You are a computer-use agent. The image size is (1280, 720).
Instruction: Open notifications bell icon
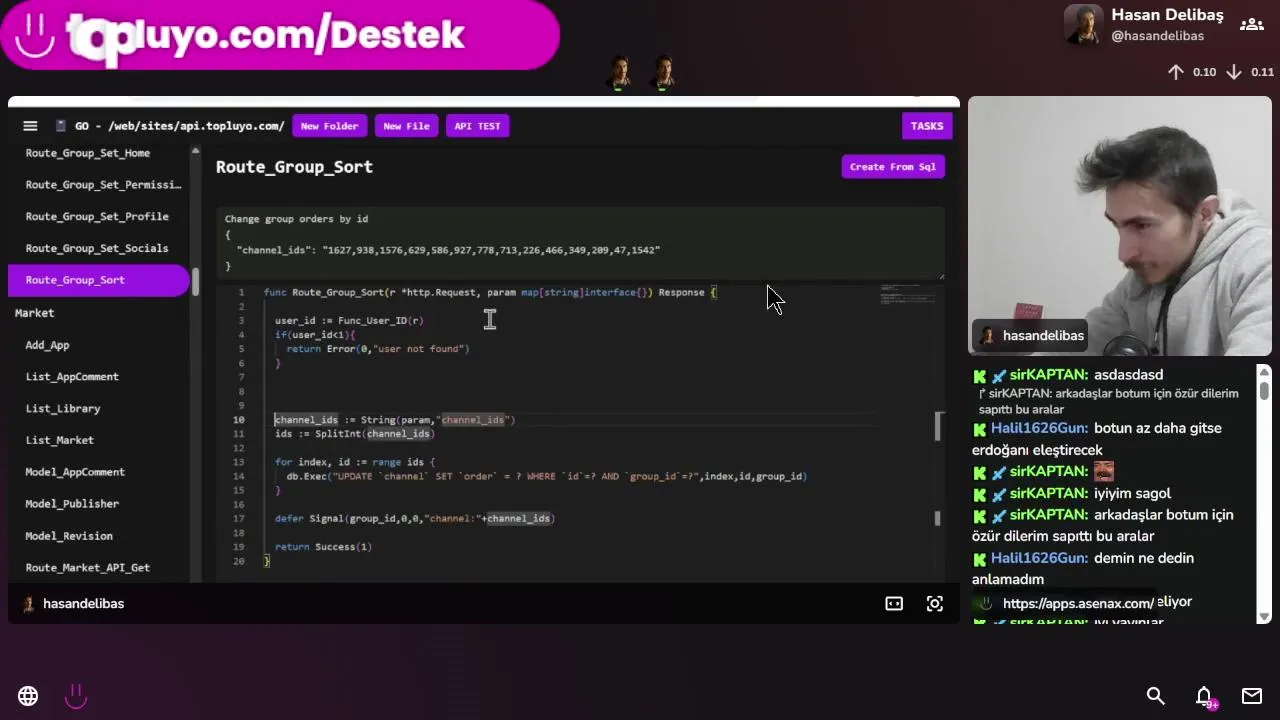1204,696
